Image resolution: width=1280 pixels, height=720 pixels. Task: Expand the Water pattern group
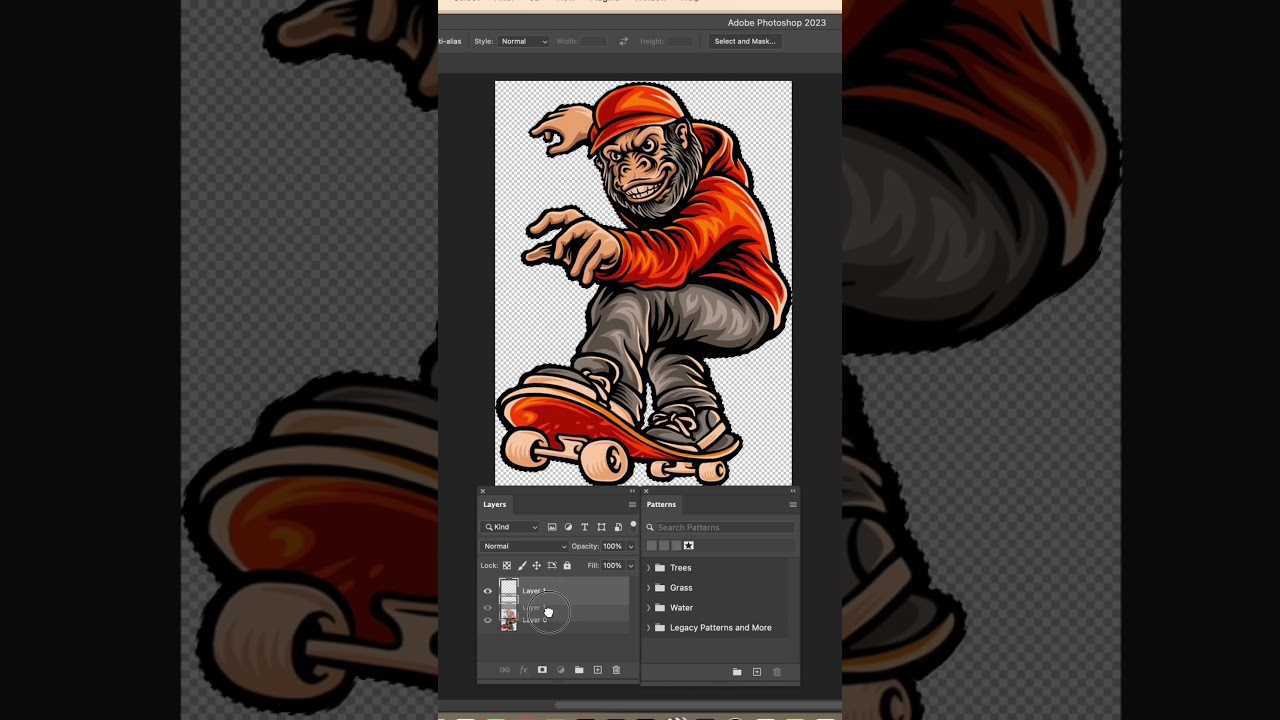pyautogui.click(x=648, y=608)
